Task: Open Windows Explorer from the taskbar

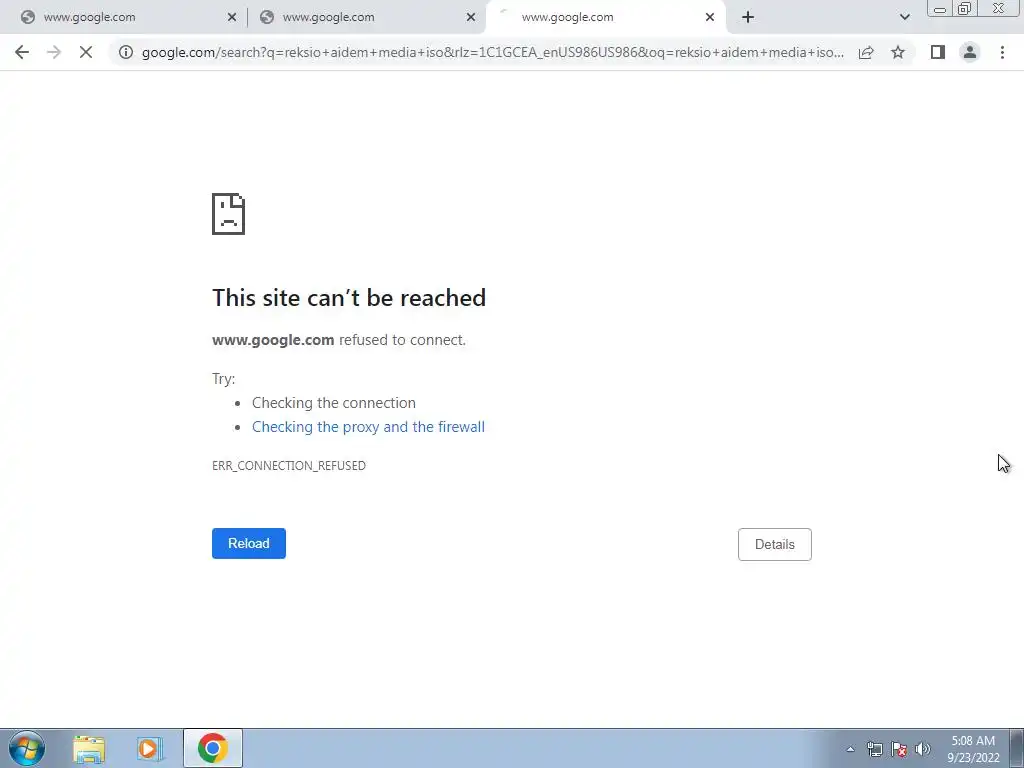Action: point(89,748)
